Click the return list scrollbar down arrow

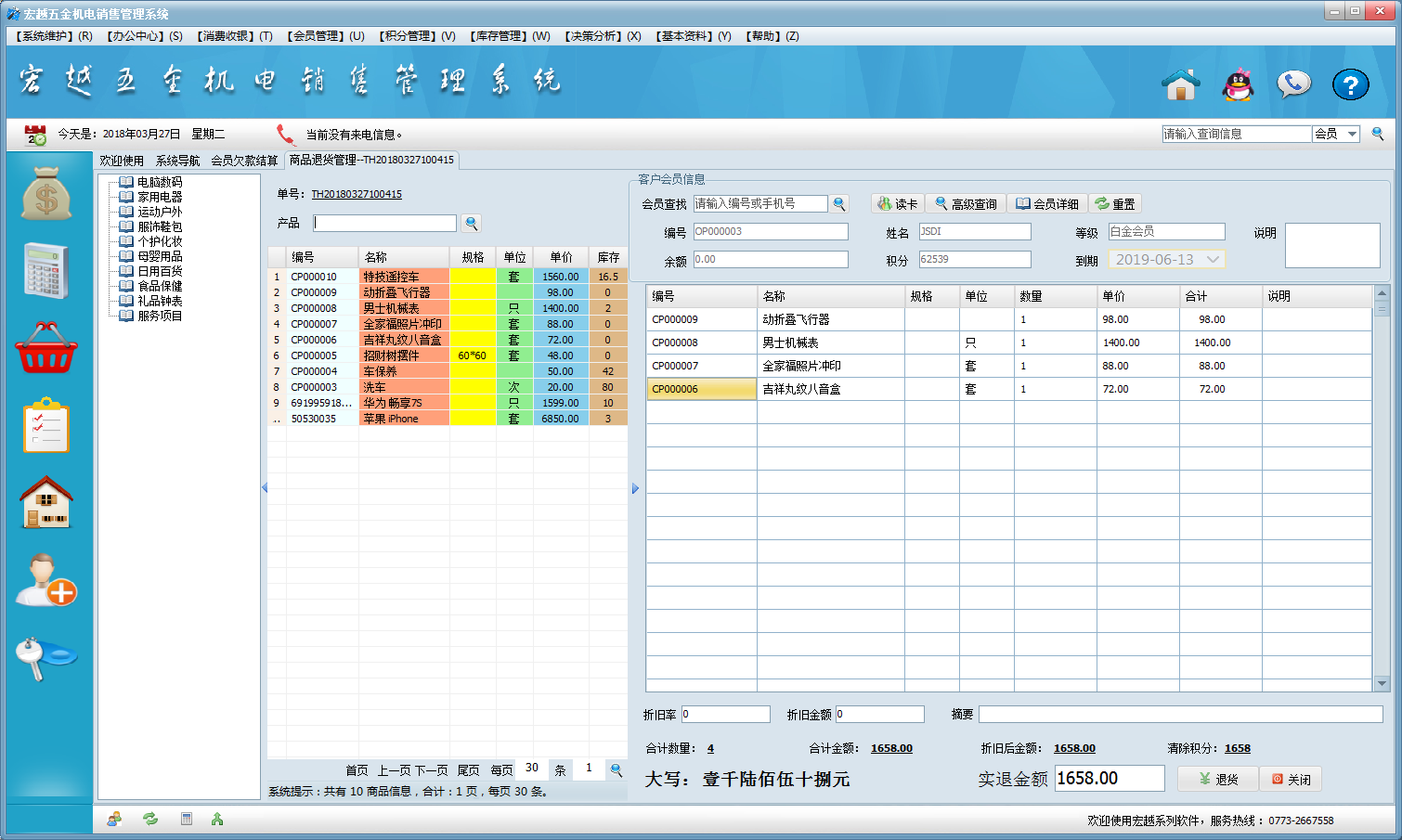click(x=1382, y=683)
